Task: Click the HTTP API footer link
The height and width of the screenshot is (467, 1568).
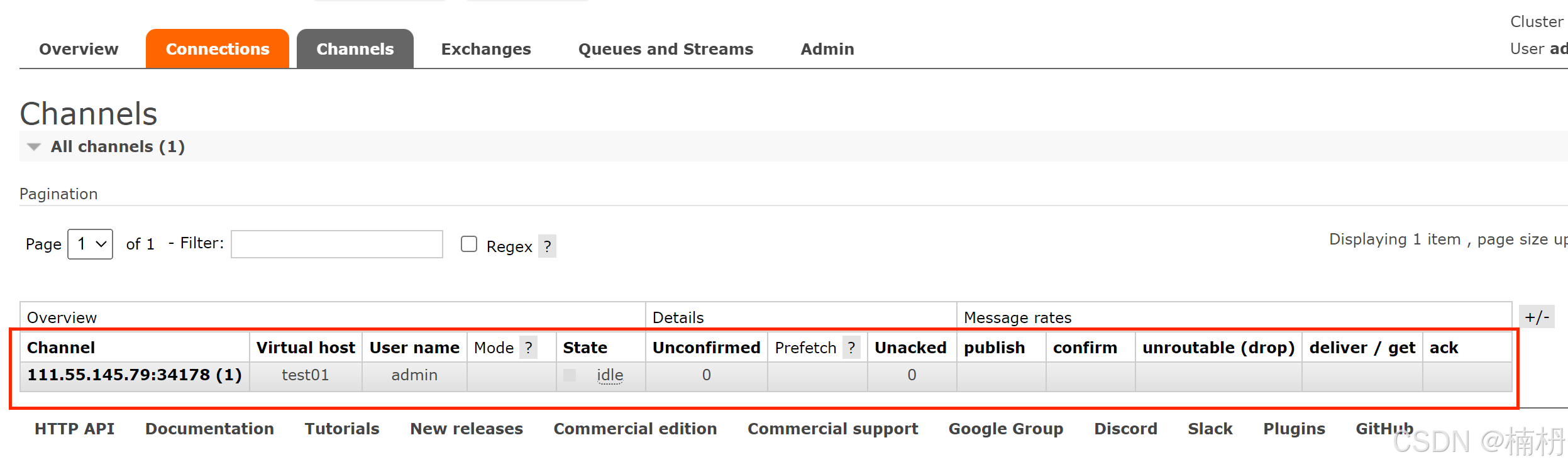Action: [x=75, y=429]
